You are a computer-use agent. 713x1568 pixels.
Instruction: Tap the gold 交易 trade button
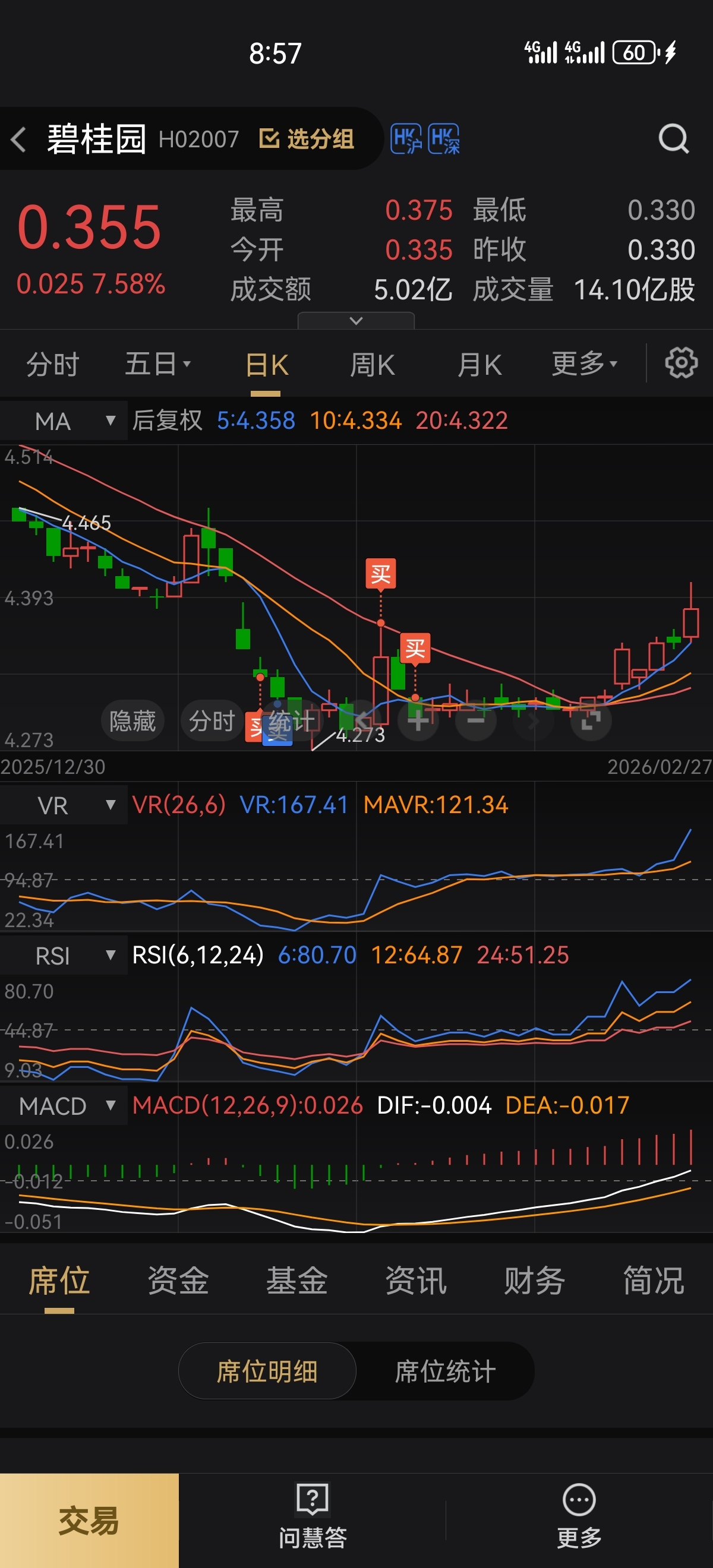click(x=90, y=1520)
